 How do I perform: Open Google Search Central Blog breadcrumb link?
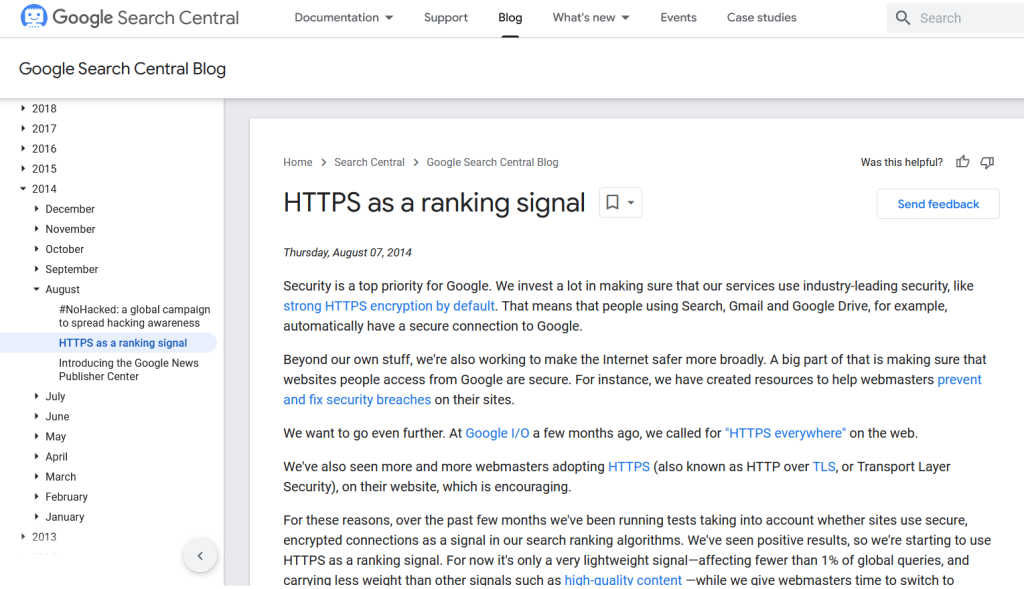492,162
